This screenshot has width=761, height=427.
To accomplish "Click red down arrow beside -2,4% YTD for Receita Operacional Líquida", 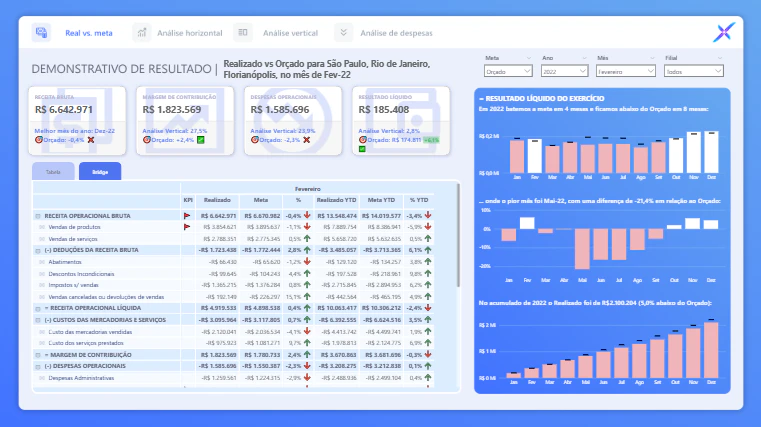I will [428, 308].
